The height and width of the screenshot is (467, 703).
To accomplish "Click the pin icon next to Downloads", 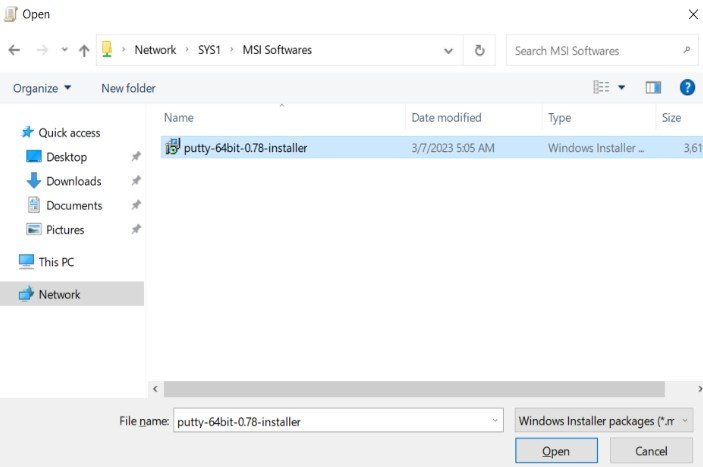I will tap(136, 181).
